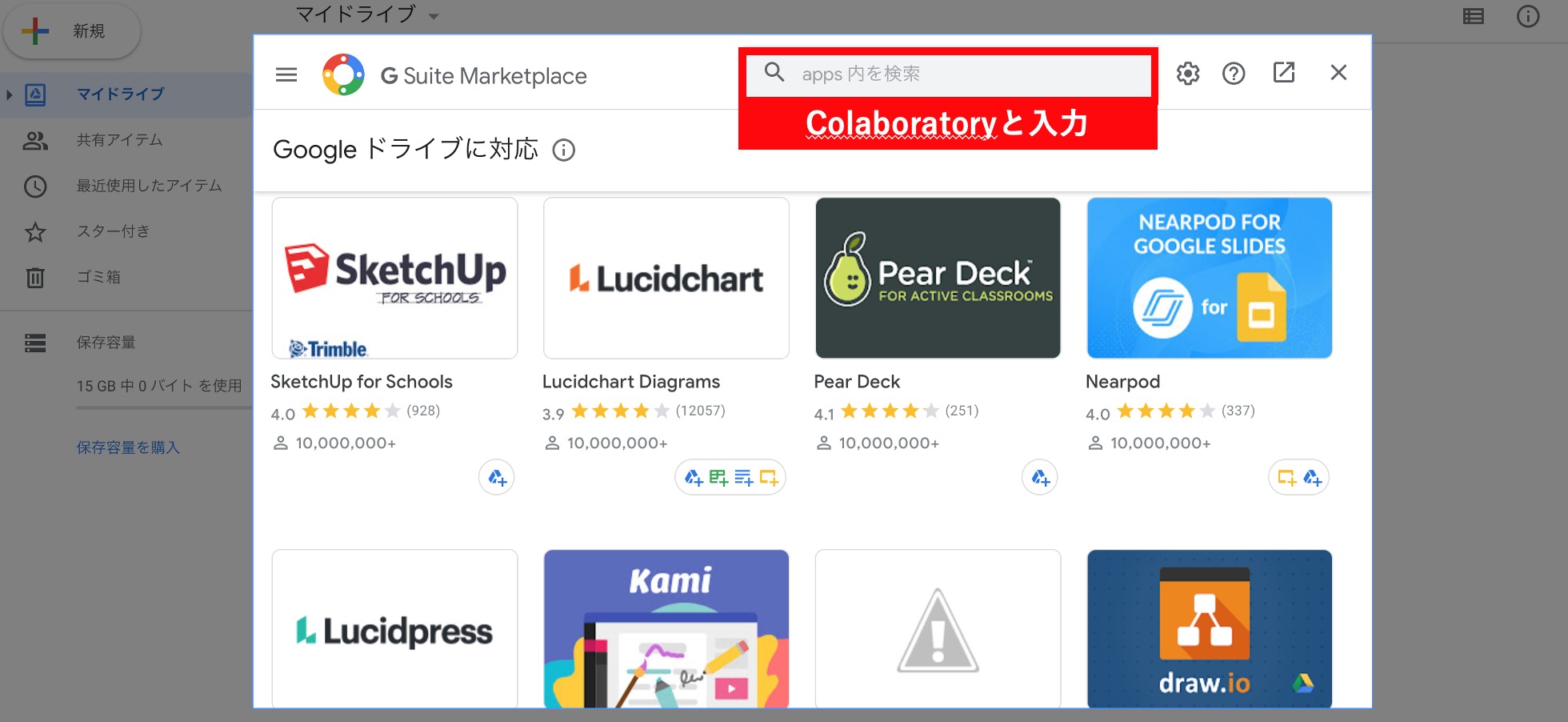Click the Lucidchart user count icon
This screenshot has height=722, width=1568.
pos(552,443)
